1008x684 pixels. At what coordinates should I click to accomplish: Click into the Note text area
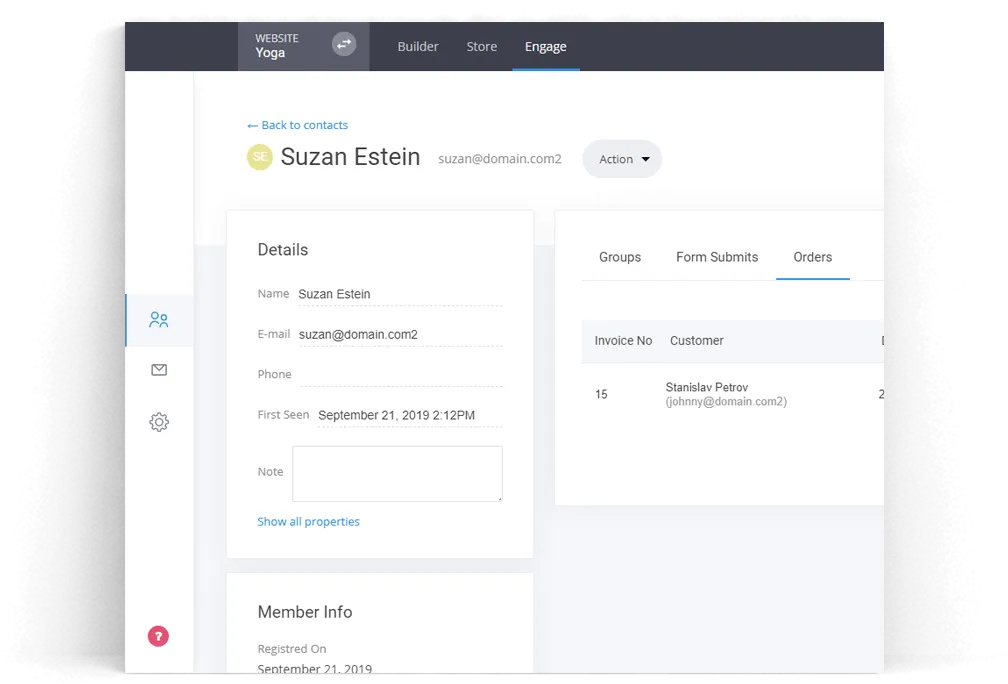[x=397, y=474]
